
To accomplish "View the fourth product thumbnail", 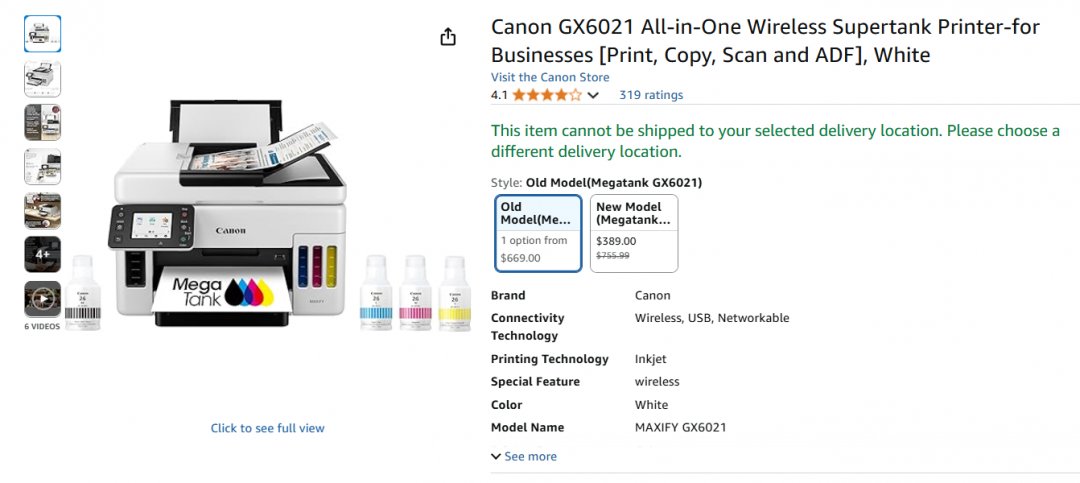I will point(43,167).
